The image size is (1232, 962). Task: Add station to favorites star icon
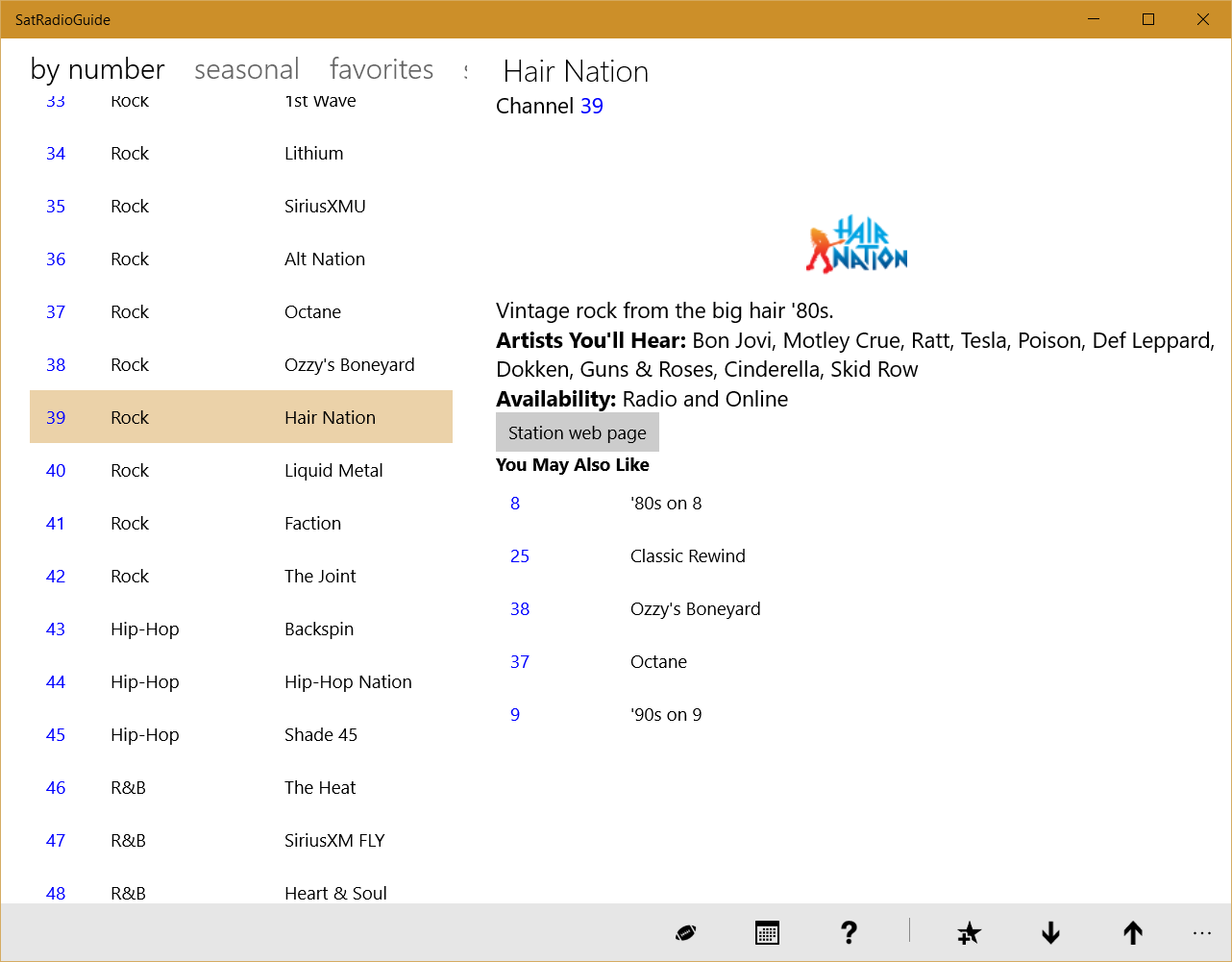click(x=969, y=932)
